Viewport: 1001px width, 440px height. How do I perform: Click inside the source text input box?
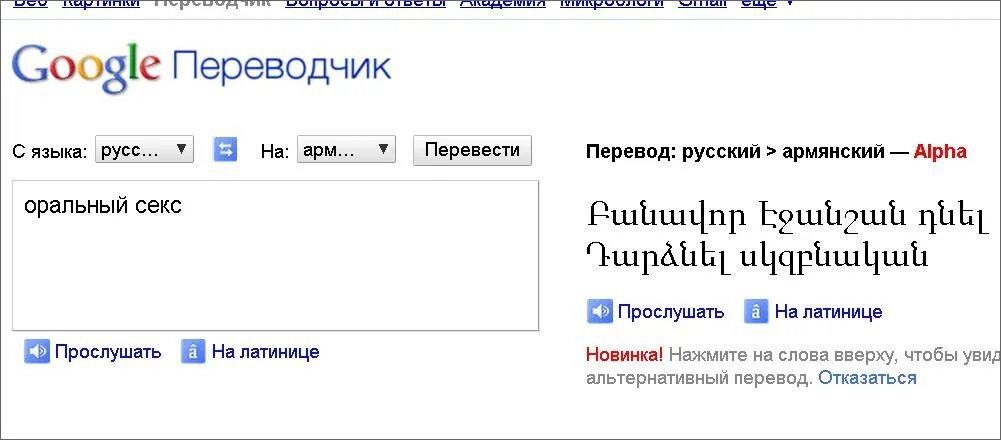[275, 255]
